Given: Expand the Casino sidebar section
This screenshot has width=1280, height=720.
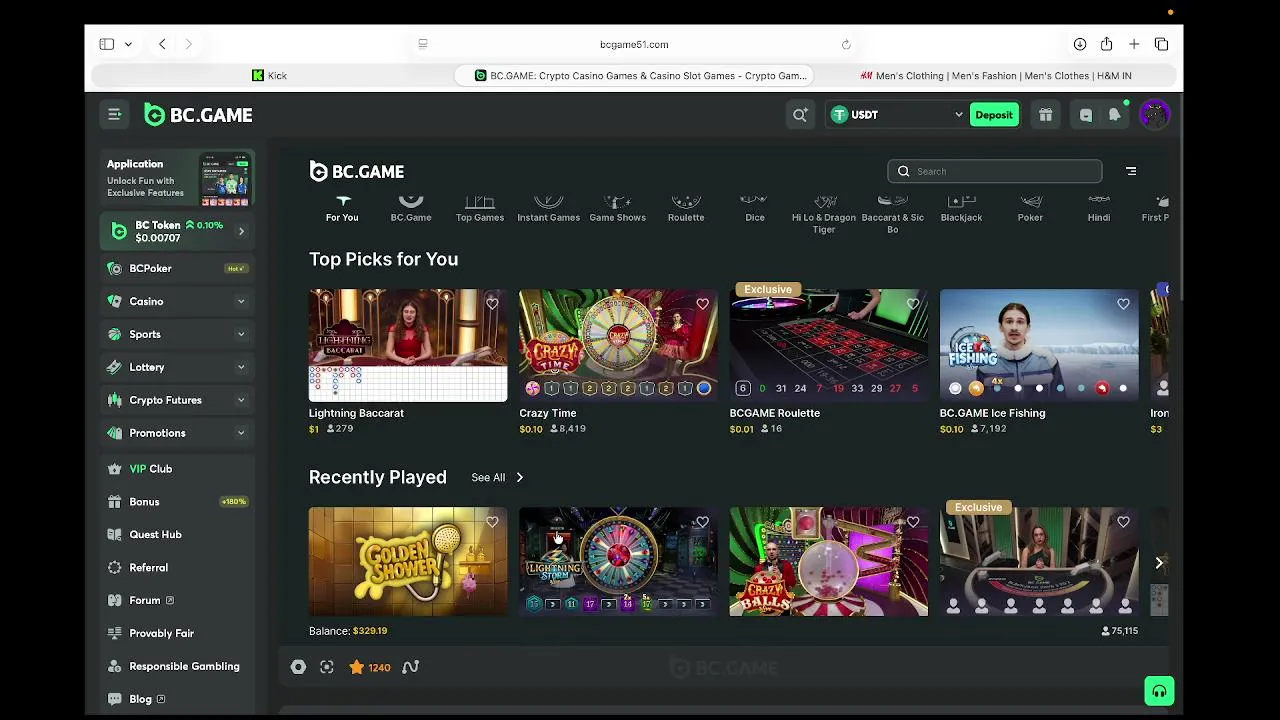Looking at the screenshot, I should 241,301.
